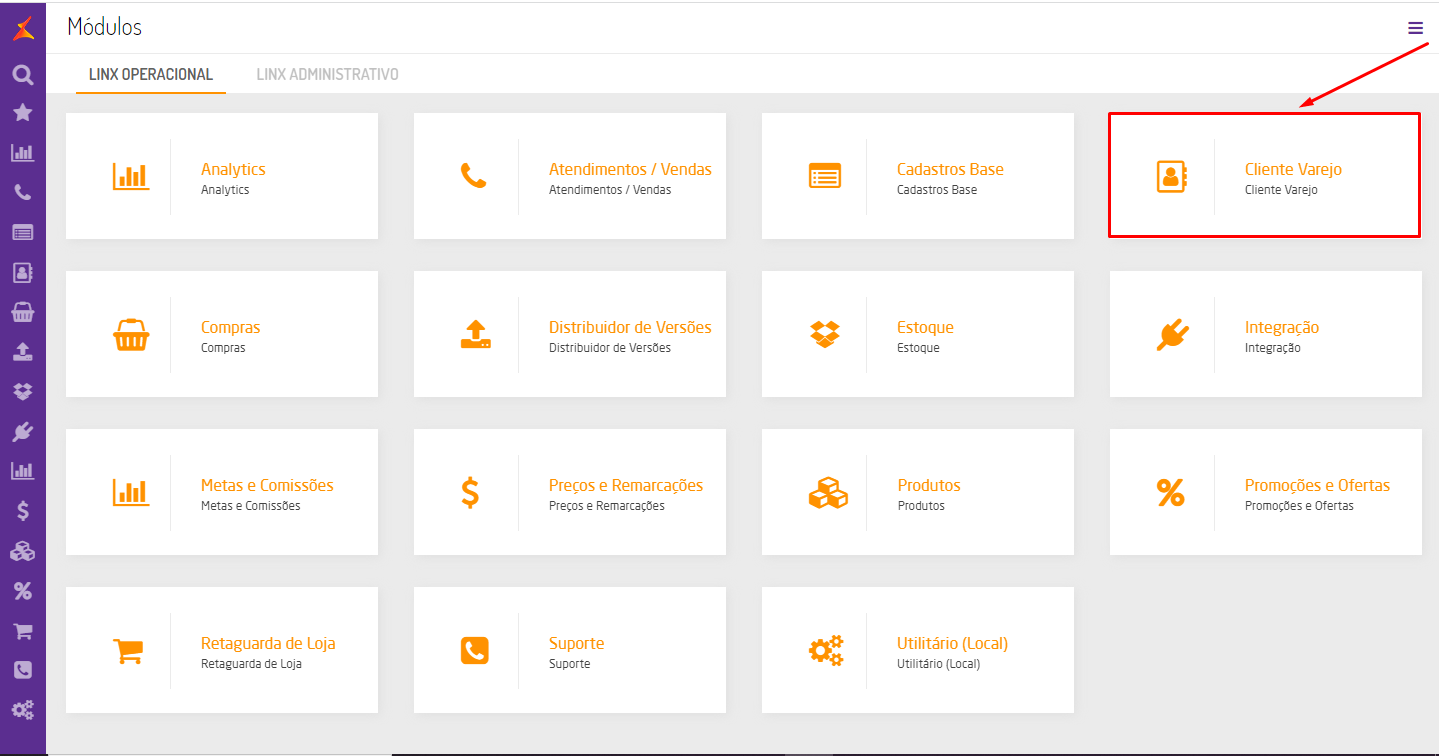This screenshot has width=1439, height=756.
Task: Open the Distribuidor de Versões title link
Action: 630,327
